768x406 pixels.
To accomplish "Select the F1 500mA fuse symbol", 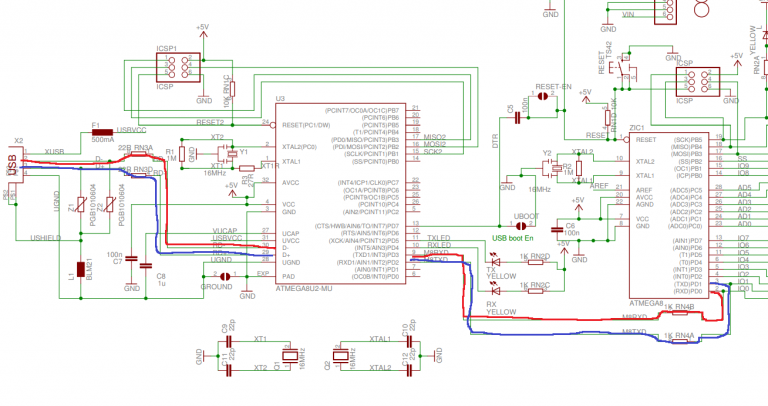I will pos(102,132).
